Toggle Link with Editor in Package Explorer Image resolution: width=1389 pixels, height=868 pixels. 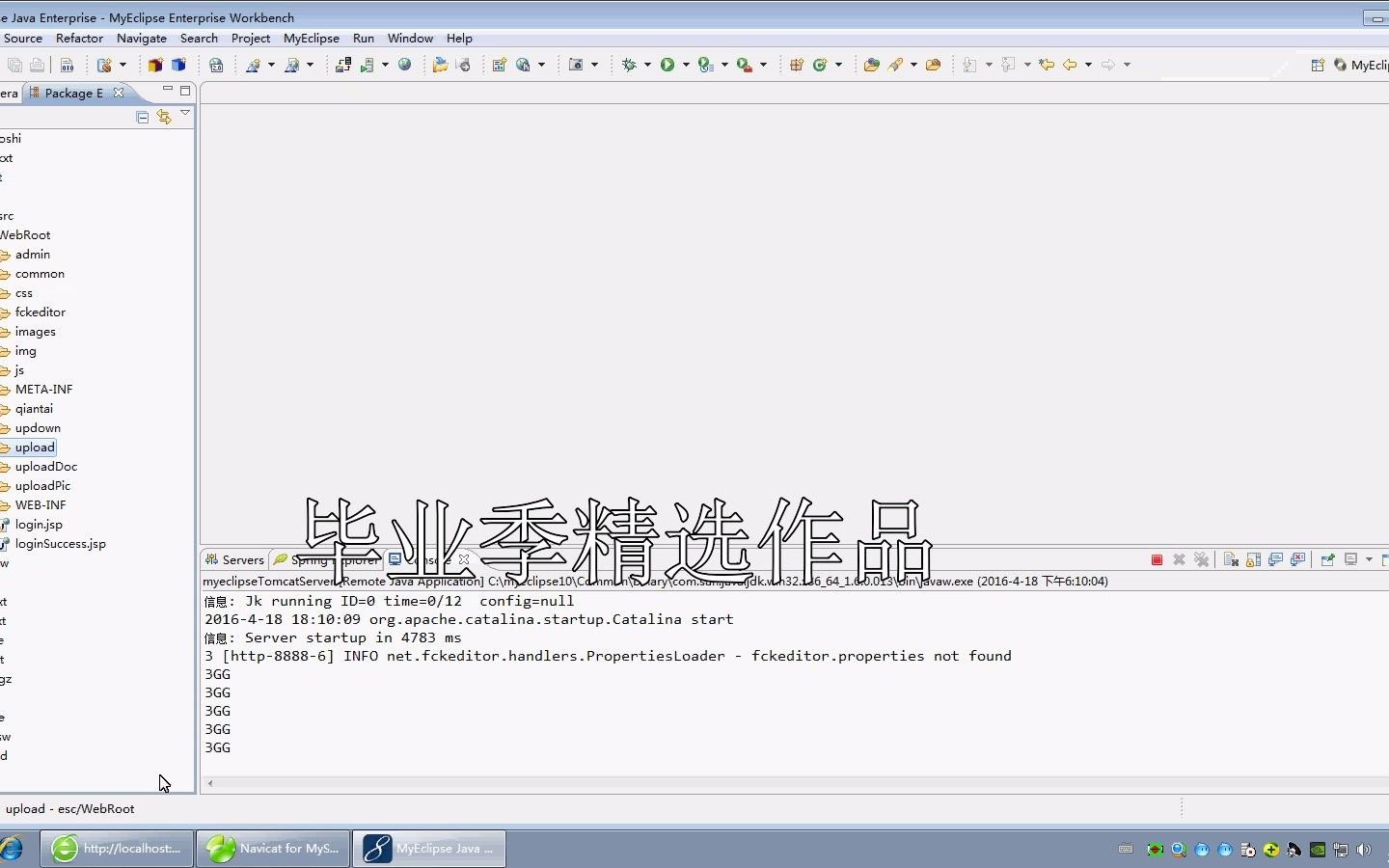(164, 117)
